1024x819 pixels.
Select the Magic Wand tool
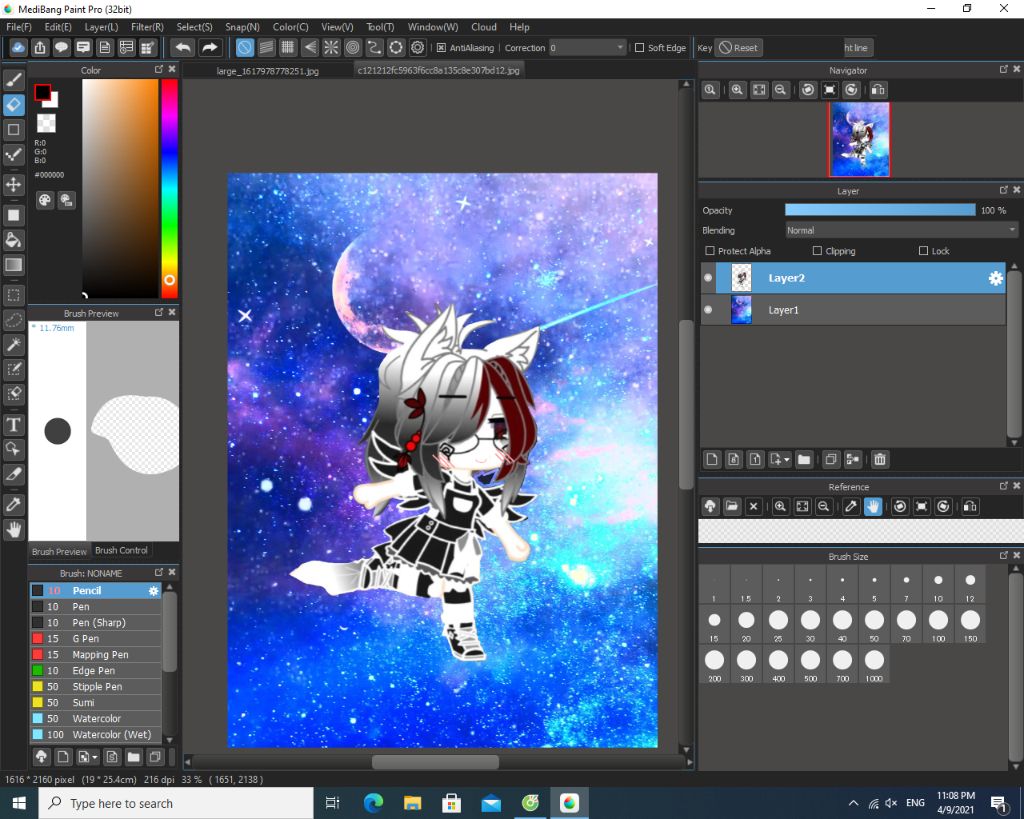click(14, 344)
